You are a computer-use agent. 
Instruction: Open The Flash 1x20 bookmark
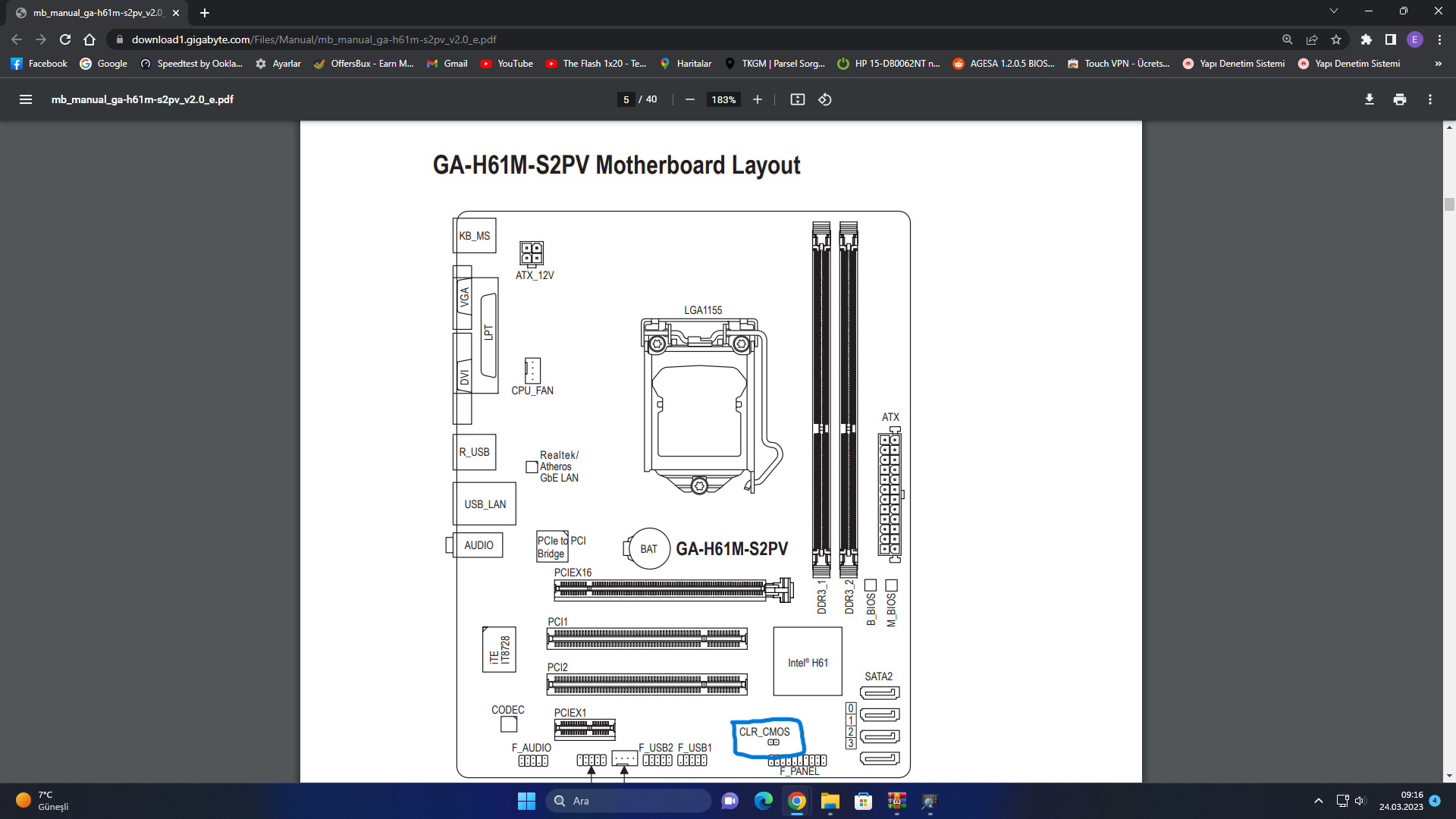point(596,64)
